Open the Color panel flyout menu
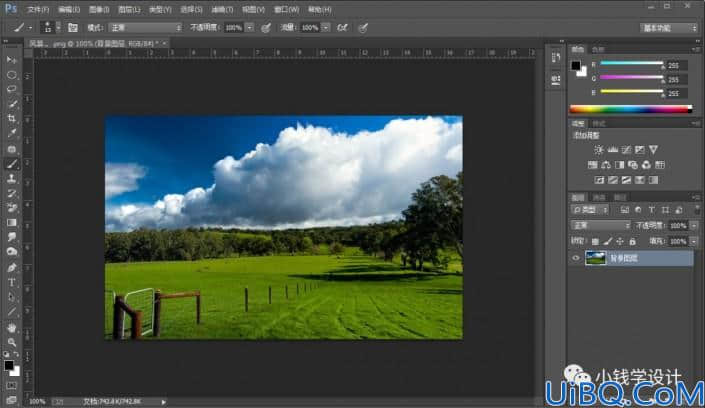 point(696,49)
